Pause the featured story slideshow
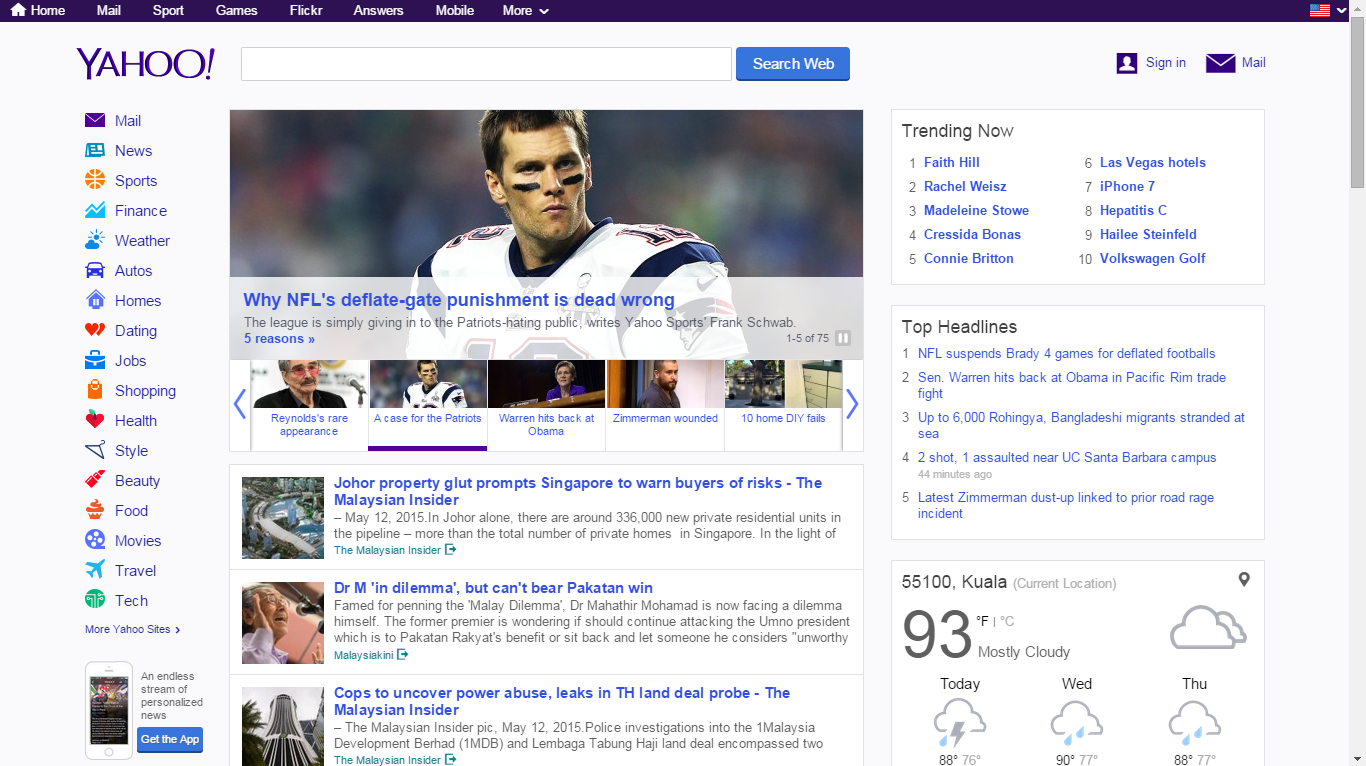Screen dimensions: 1366x766 click(x=843, y=338)
